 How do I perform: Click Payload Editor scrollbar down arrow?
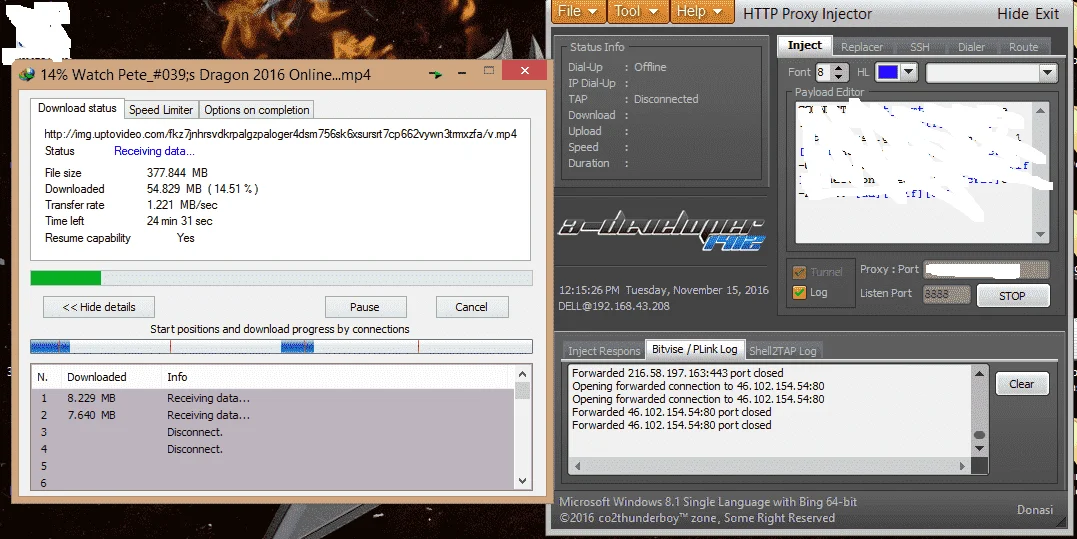[x=1041, y=235]
